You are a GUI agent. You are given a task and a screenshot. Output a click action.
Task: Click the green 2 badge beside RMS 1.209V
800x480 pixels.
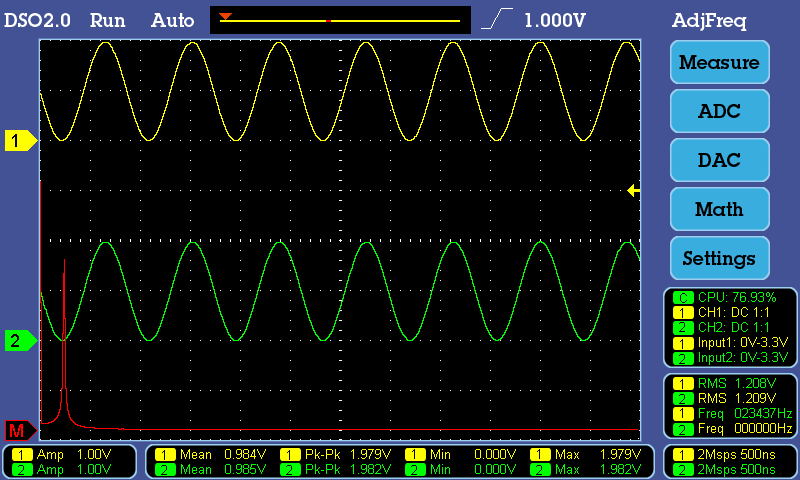(x=683, y=398)
